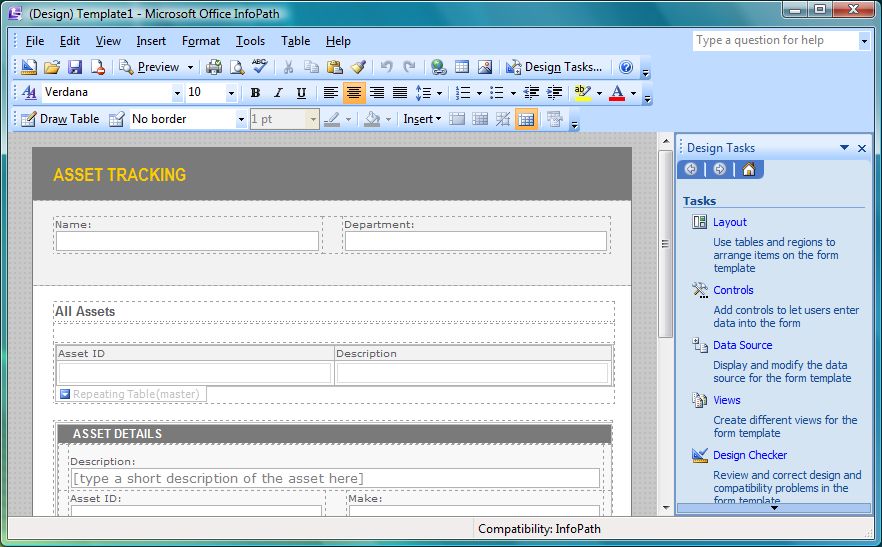Go back in Design Tasks pane
882x547 pixels.
pos(691,169)
